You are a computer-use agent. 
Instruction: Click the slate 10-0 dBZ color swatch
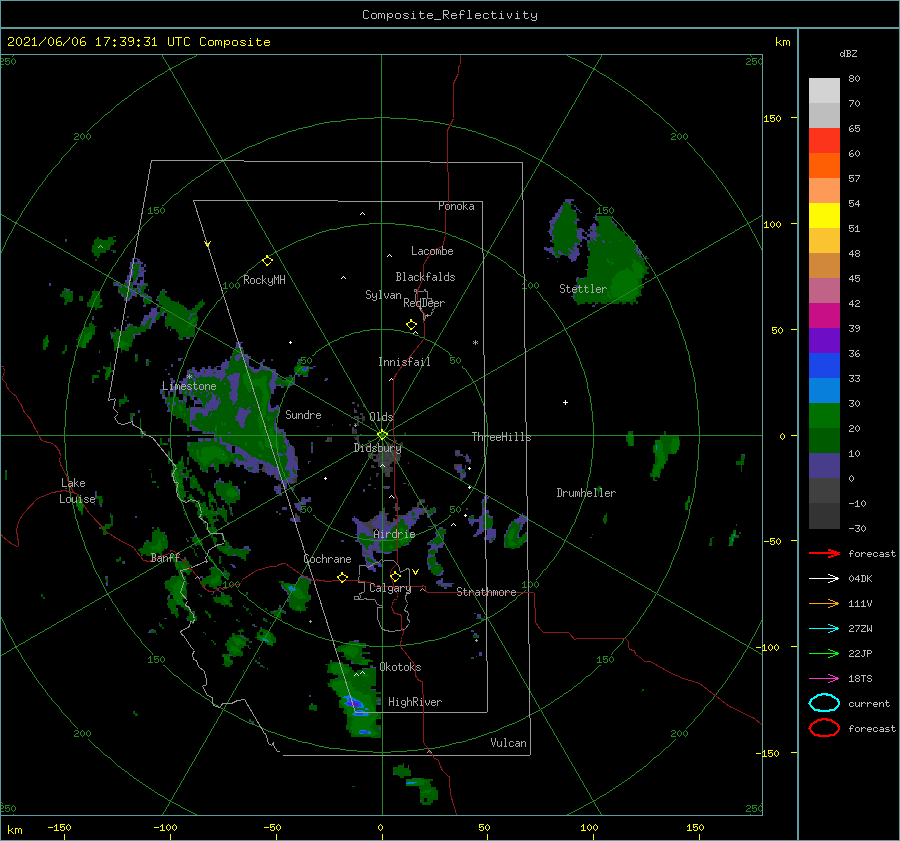tap(824, 466)
